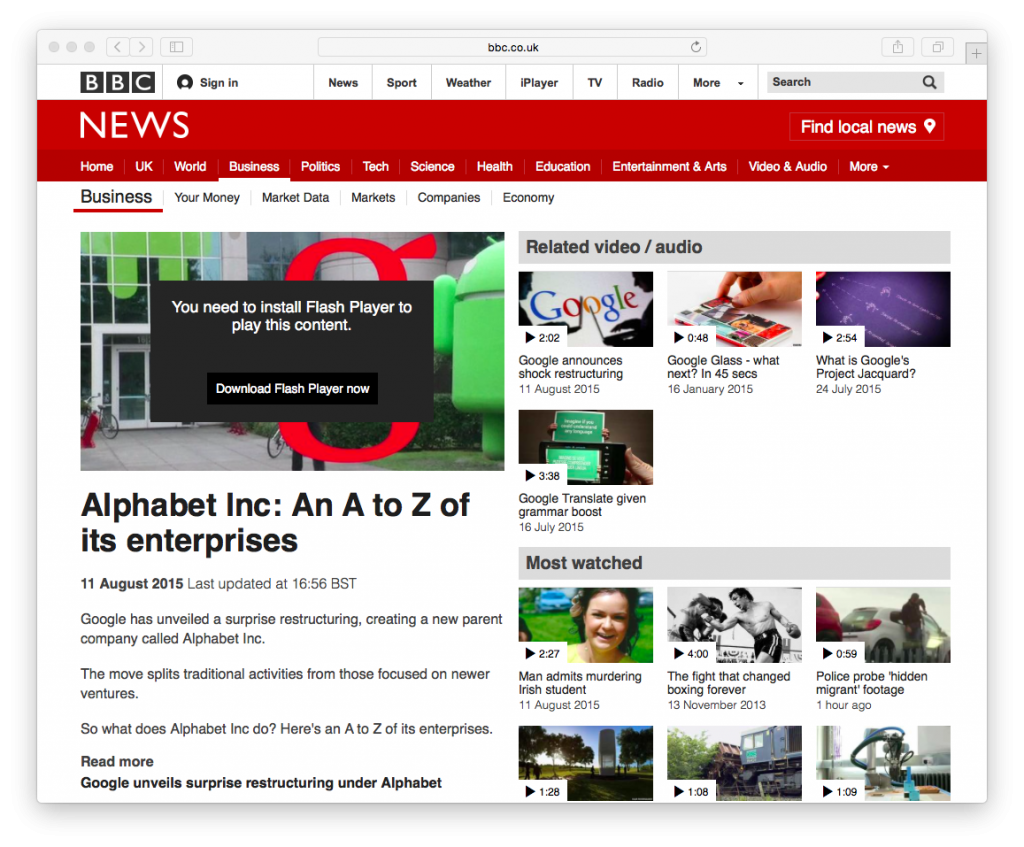This screenshot has width=1024, height=847.
Task: Open TV in the BBC top bar
Action: pos(594,83)
